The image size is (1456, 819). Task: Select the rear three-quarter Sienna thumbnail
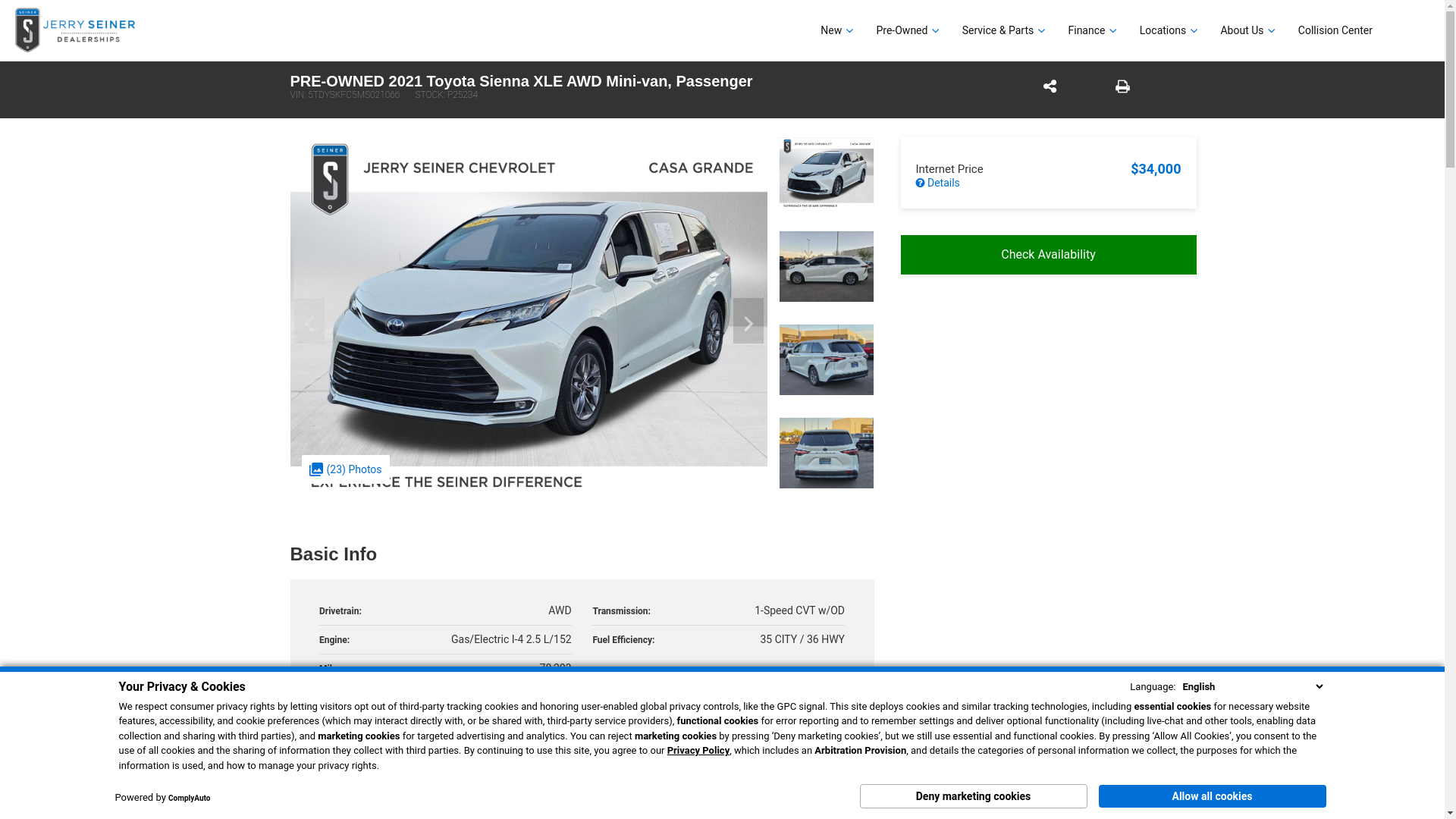(826, 359)
